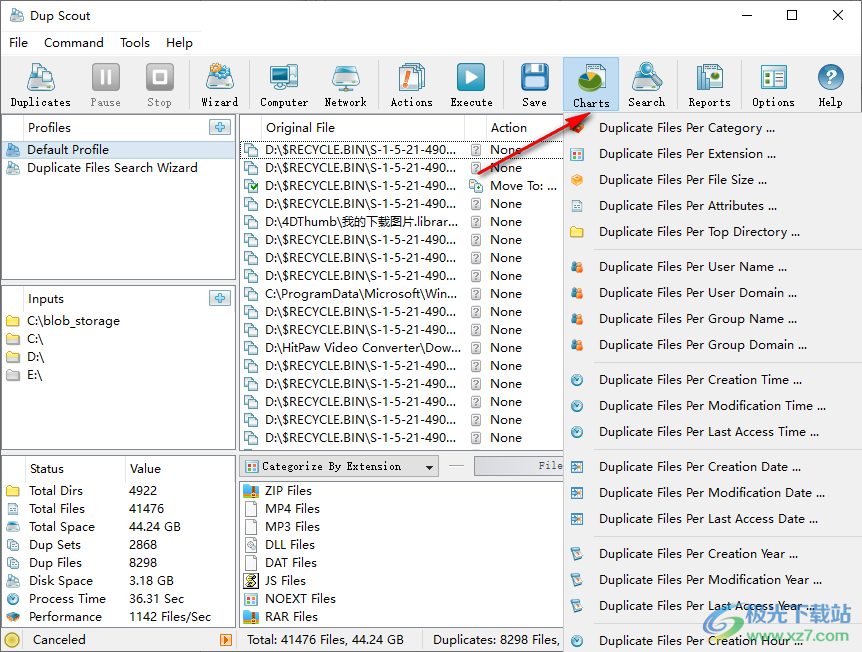Choose Duplicate Files Per Modification Year
Image resolution: width=862 pixels, height=652 pixels.
click(712, 580)
